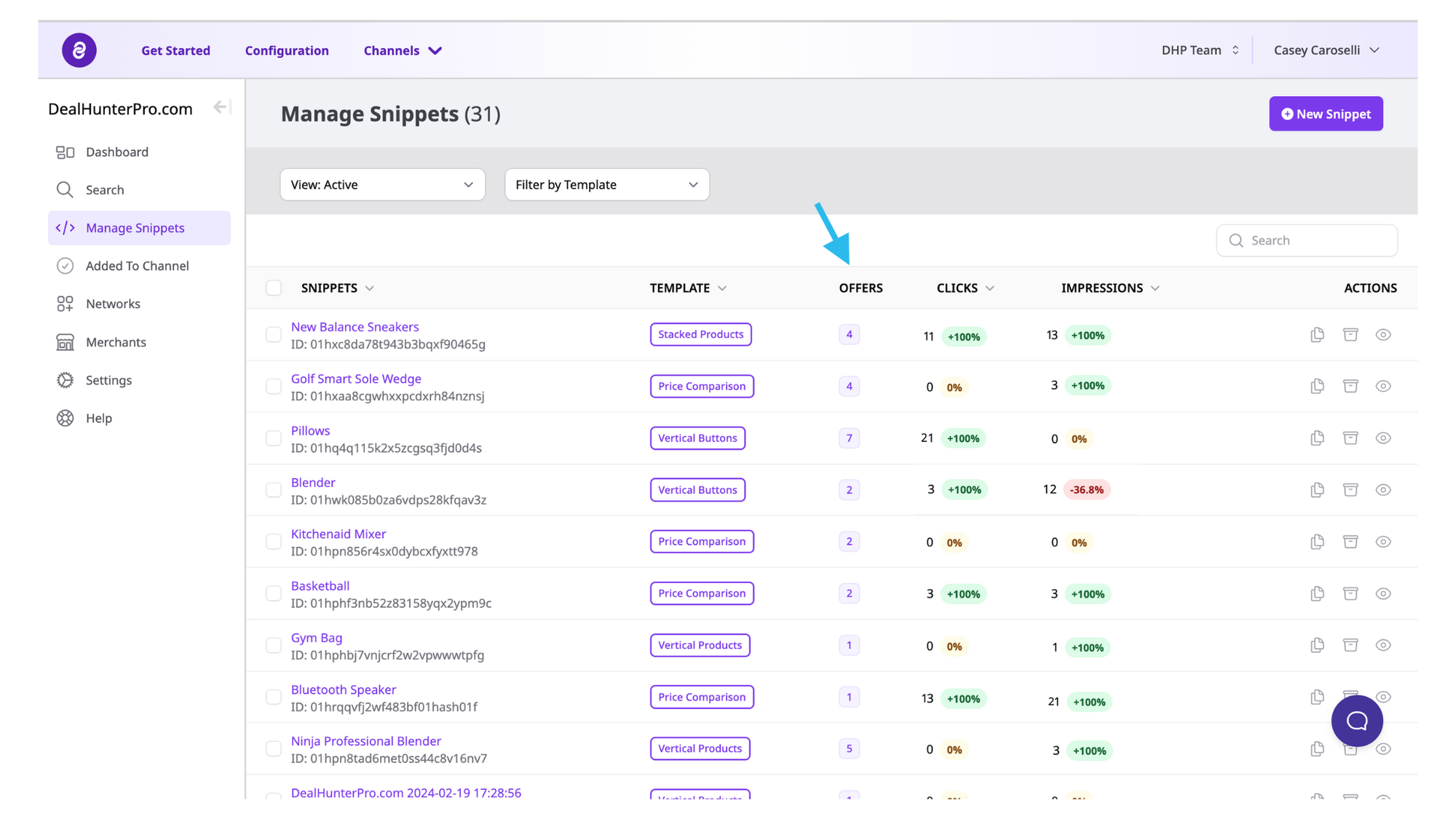The image size is (1456, 819).
Task: Open the Bluetooth Speaker snippet link
Action: point(344,689)
